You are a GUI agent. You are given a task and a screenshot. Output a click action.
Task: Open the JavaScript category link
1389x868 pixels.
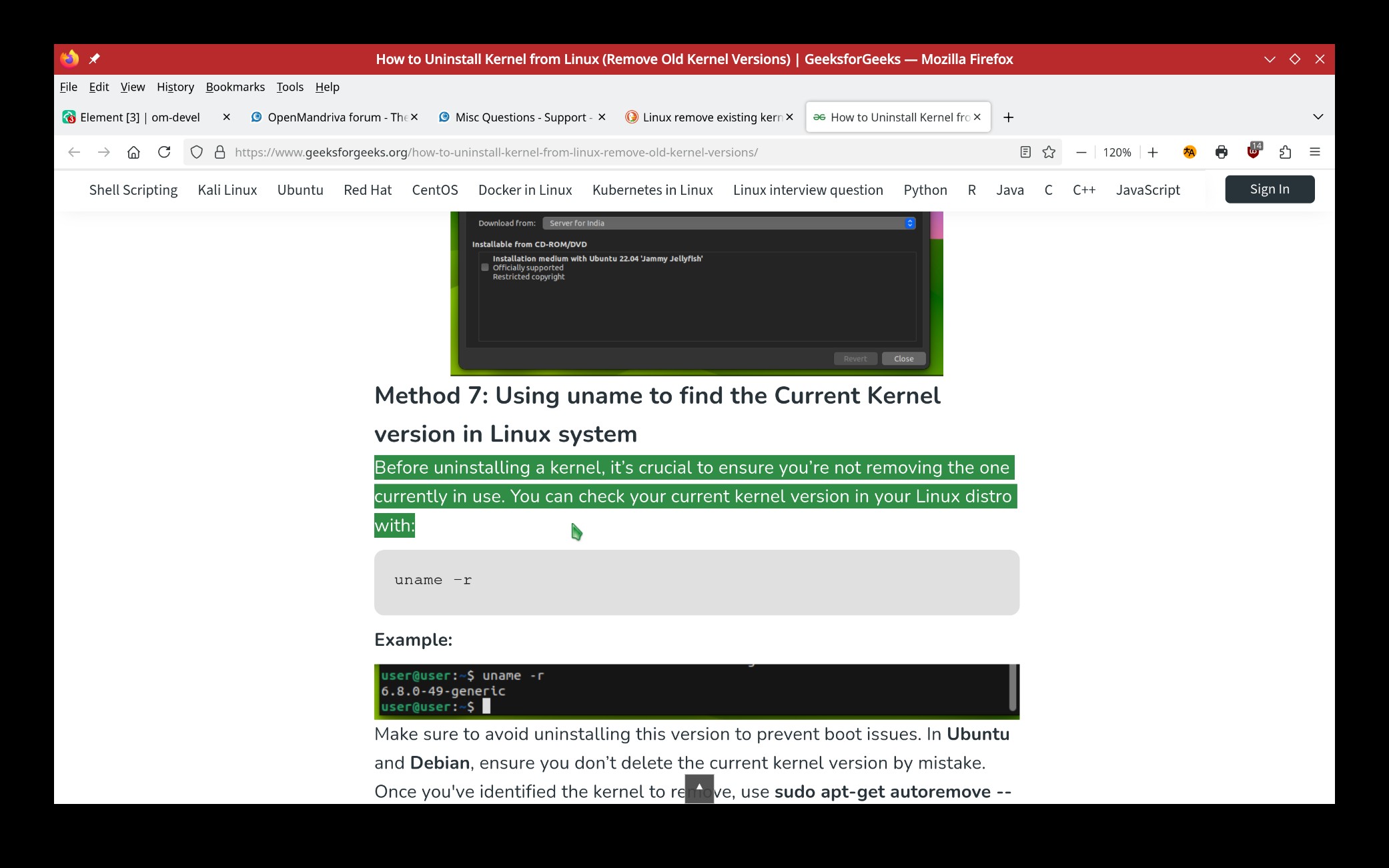1148,190
